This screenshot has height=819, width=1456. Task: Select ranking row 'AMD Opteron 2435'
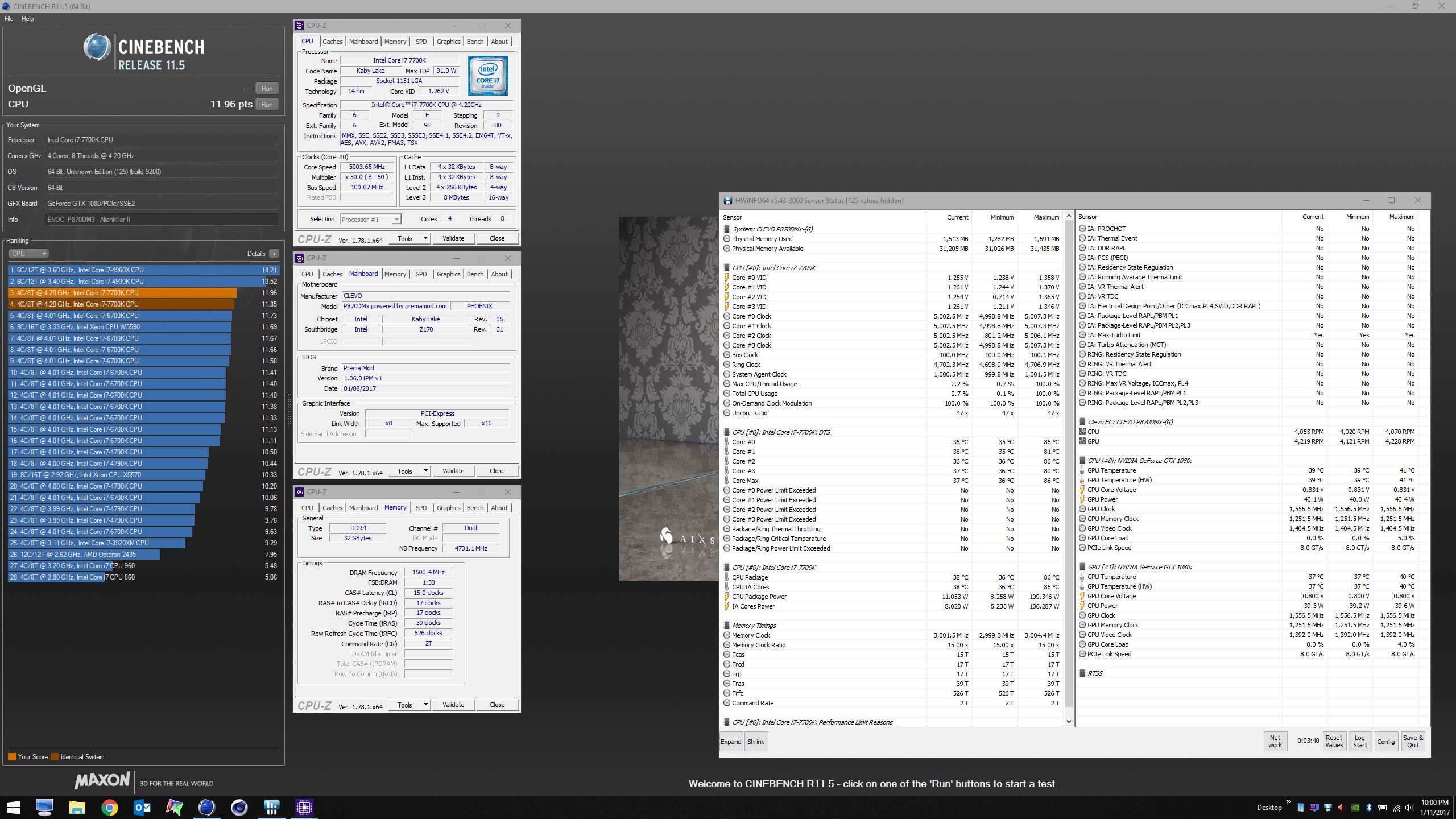[x=144, y=555]
